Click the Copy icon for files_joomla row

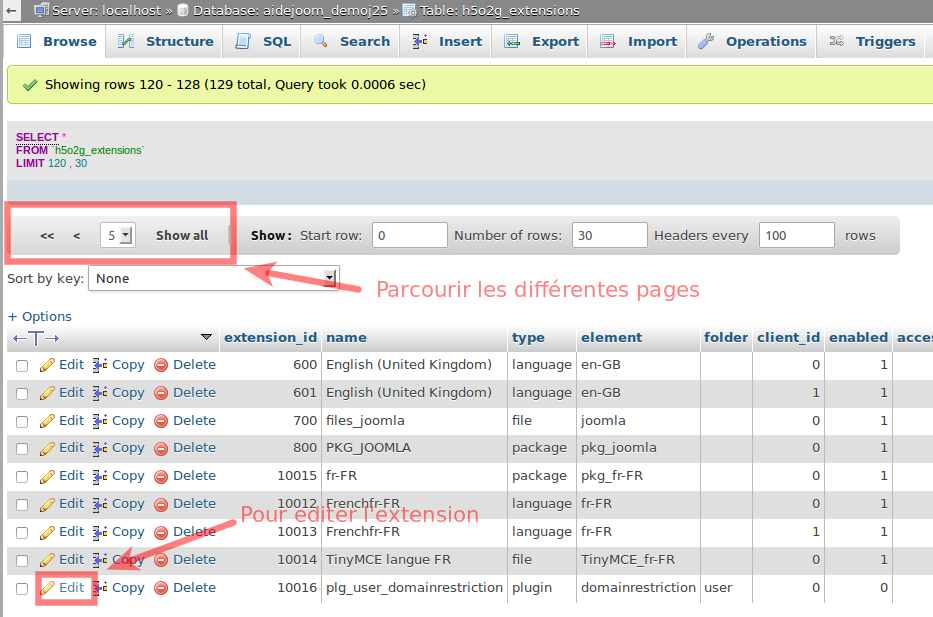(x=100, y=421)
